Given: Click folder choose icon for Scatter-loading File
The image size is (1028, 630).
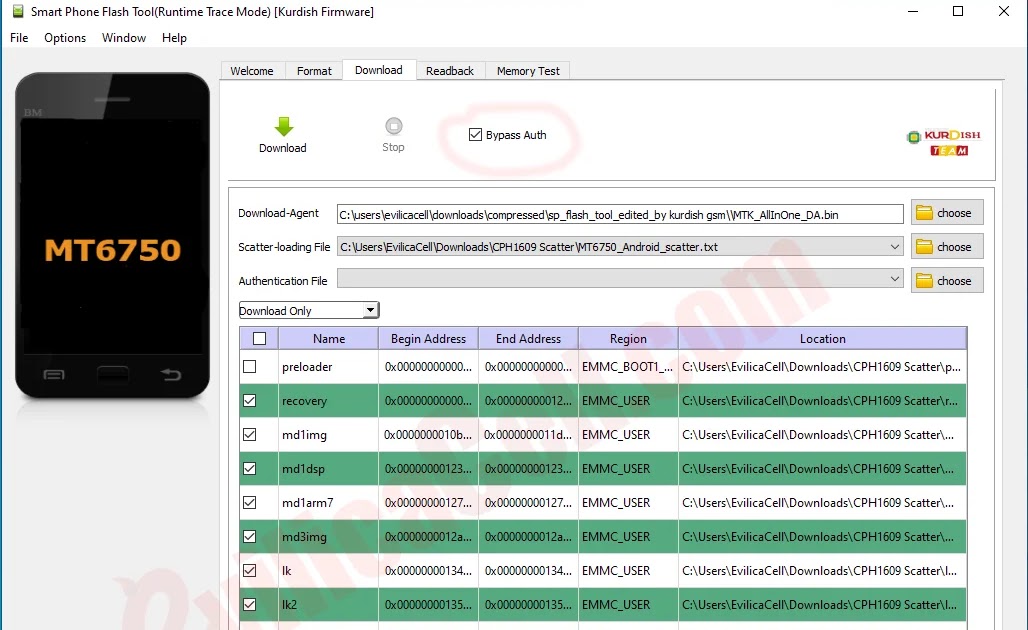Looking at the screenshot, I should 925,247.
